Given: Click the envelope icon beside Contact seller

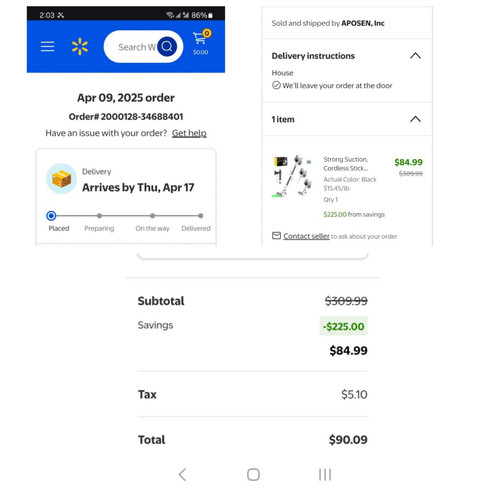Looking at the screenshot, I should point(276,236).
